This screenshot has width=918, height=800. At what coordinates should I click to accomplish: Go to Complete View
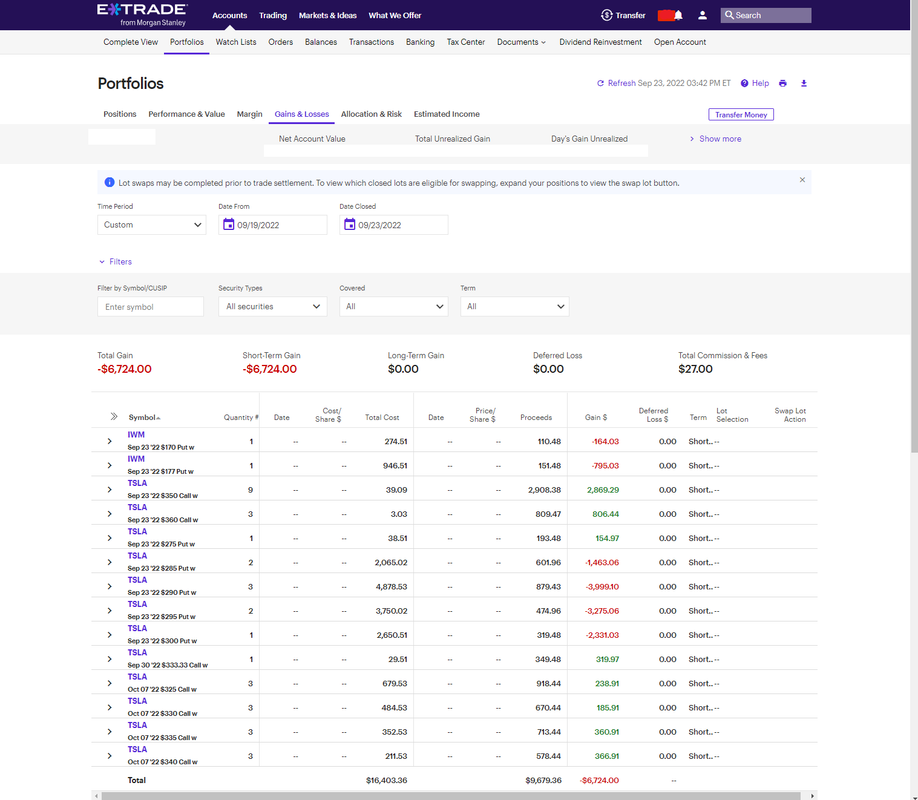click(131, 42)
